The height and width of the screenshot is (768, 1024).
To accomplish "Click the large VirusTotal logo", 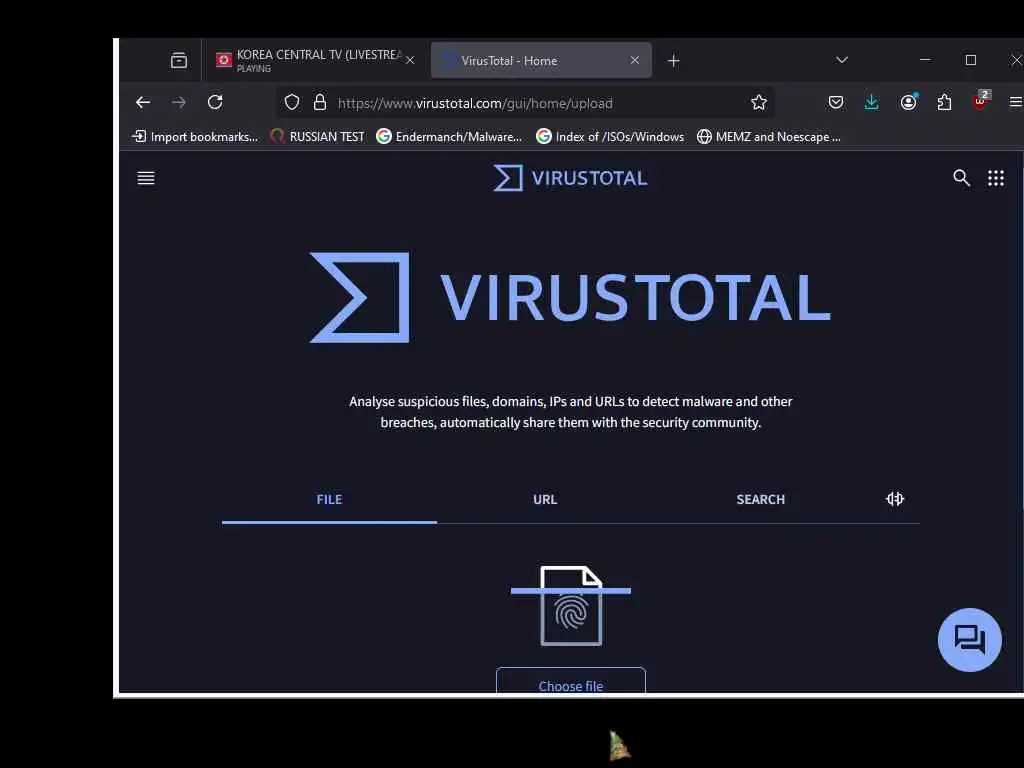I will pos(570,297).
